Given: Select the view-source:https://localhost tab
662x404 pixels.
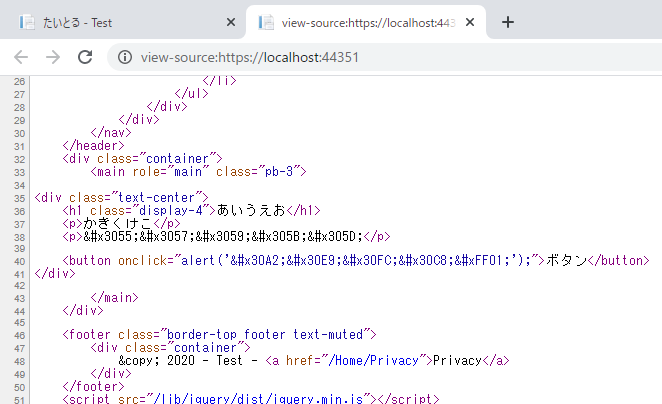Looking at the screenshot, I should coord(366,22).
